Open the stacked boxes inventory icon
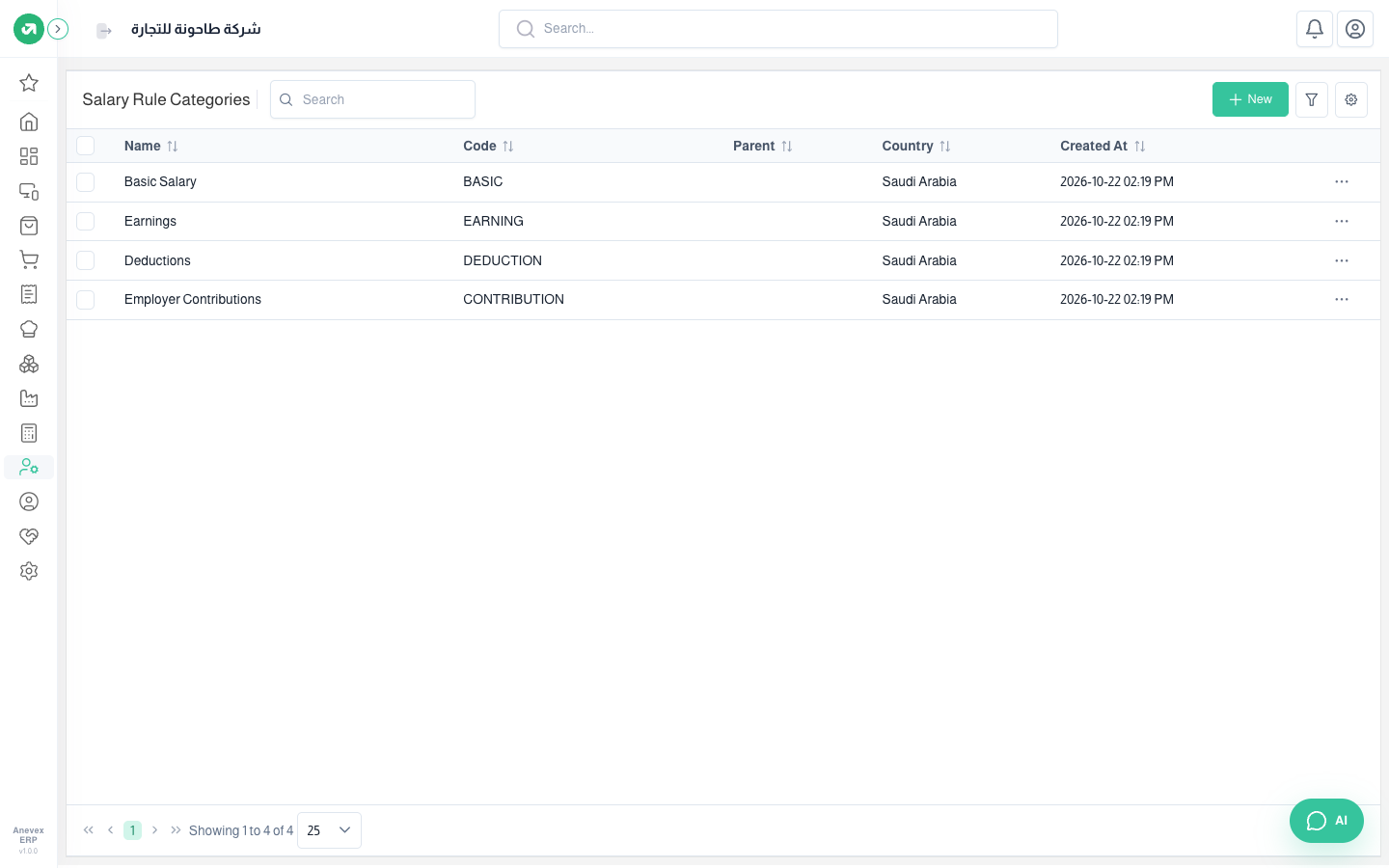1389x868 pixels. tap(29, 364)
